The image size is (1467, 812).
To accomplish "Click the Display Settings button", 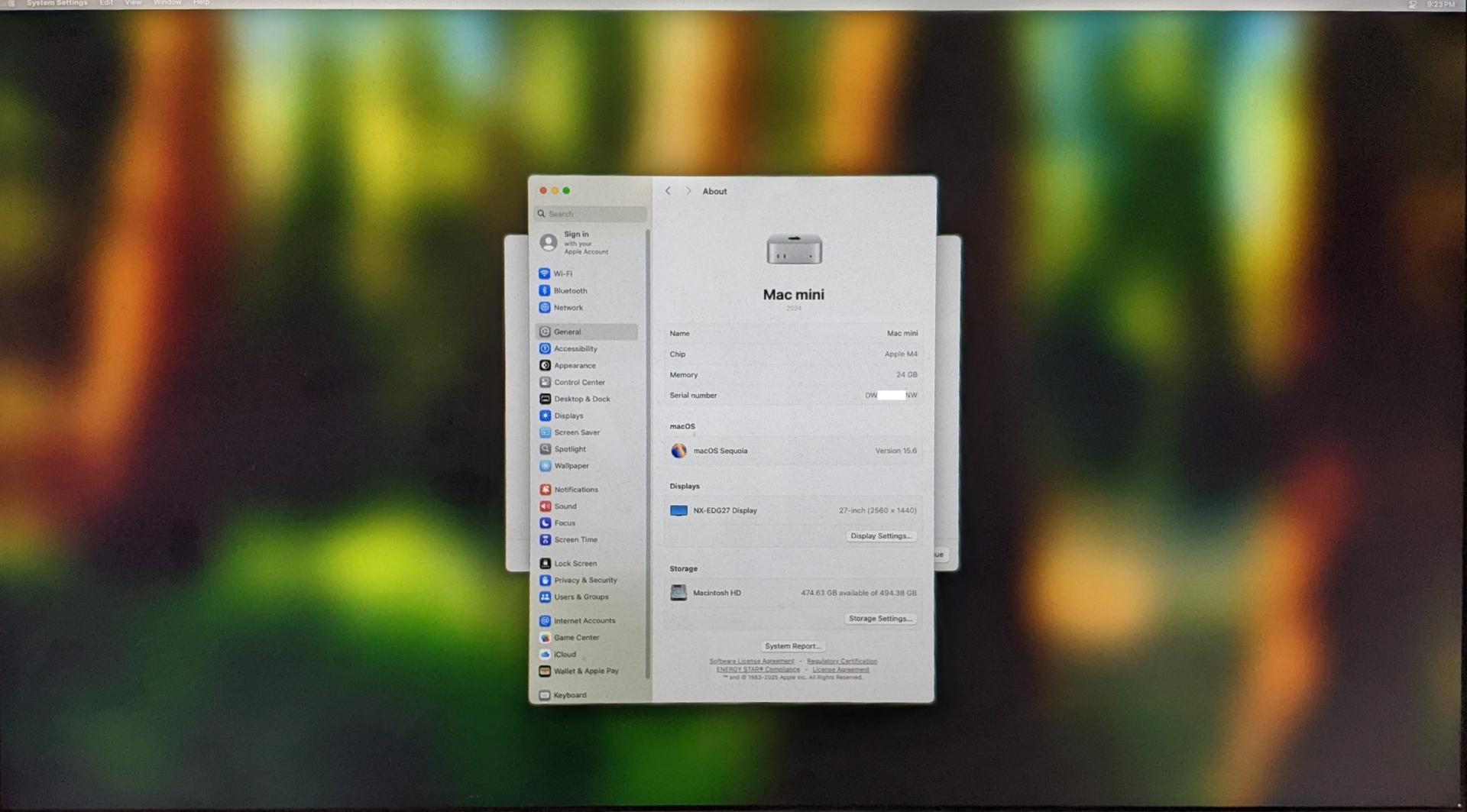I will (x=880, y=536).
